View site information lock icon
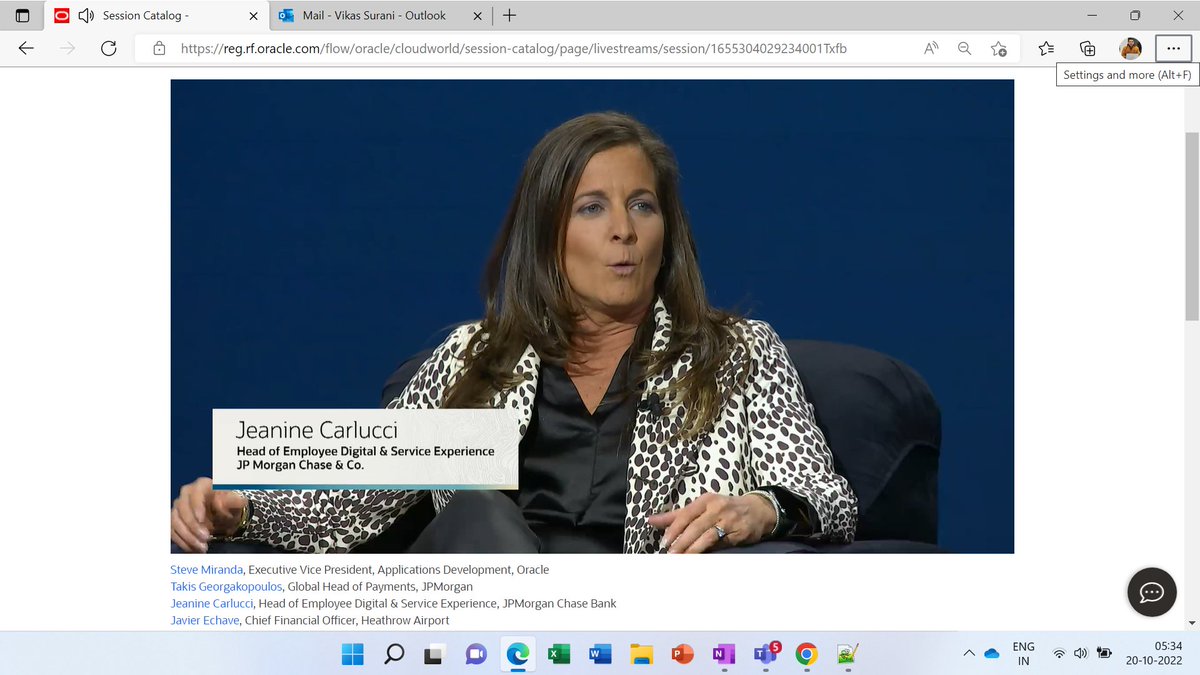 [158, 48]
